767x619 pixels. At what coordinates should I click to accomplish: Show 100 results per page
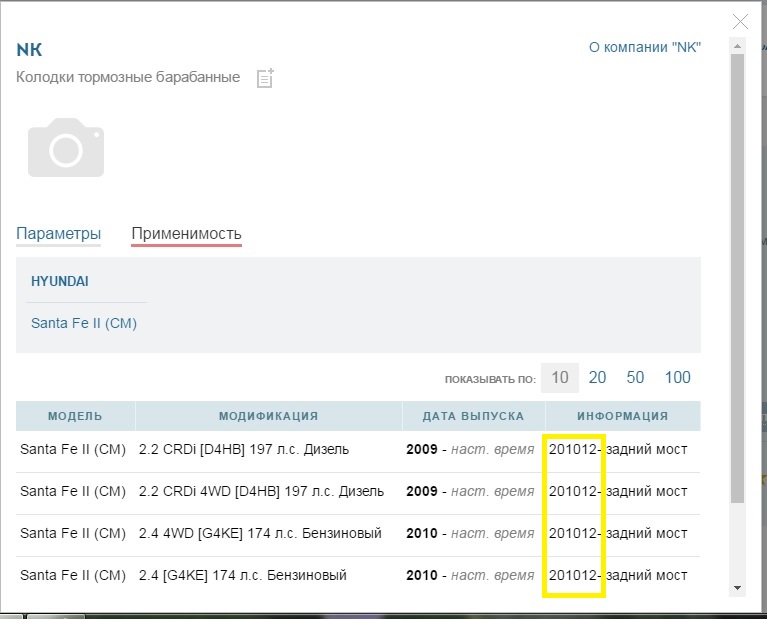tap(677, 377)
